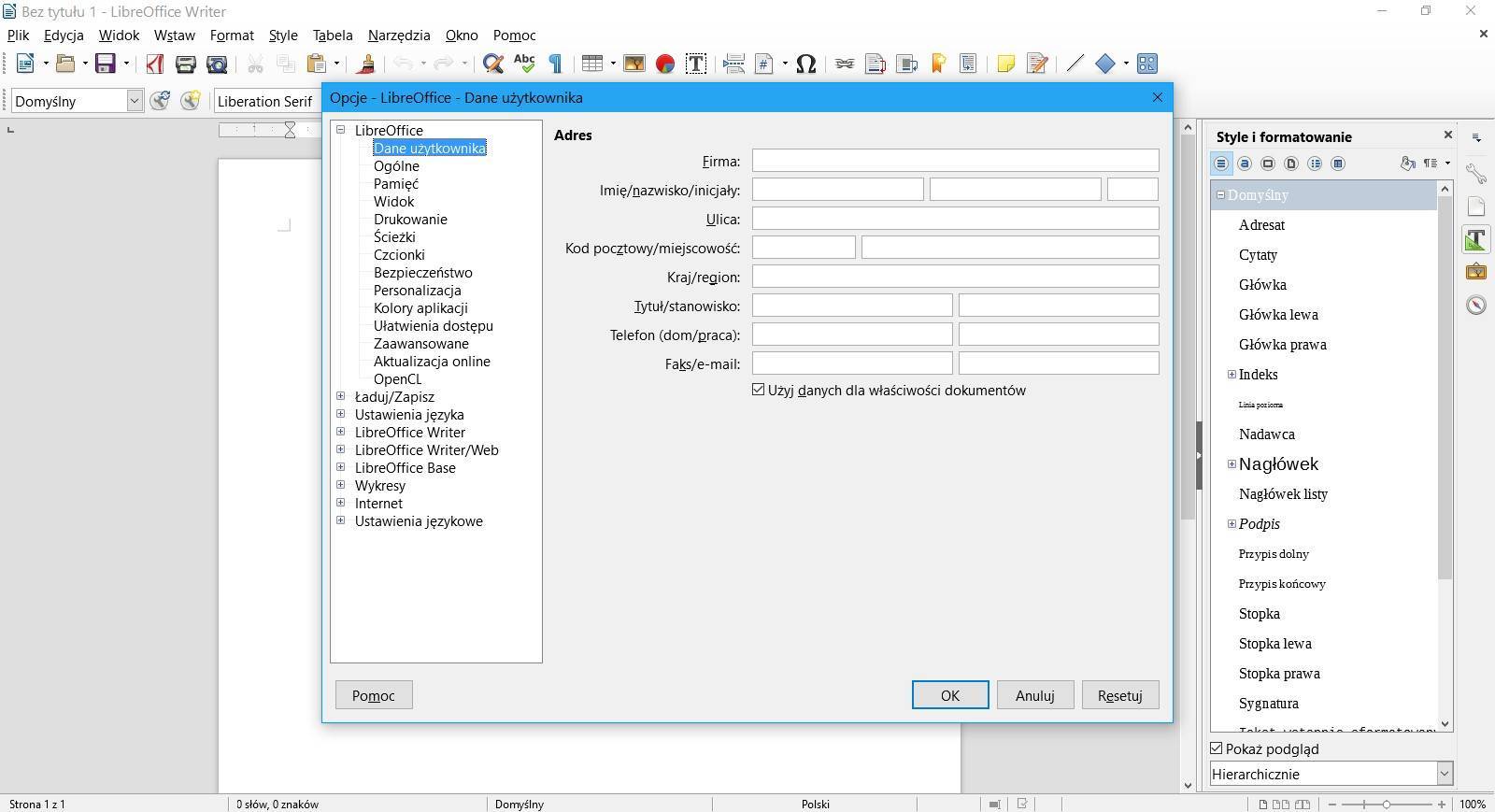Collapse the LibreOffice tree node
The image size is (1495, 812).
click(x=341, y=130)
